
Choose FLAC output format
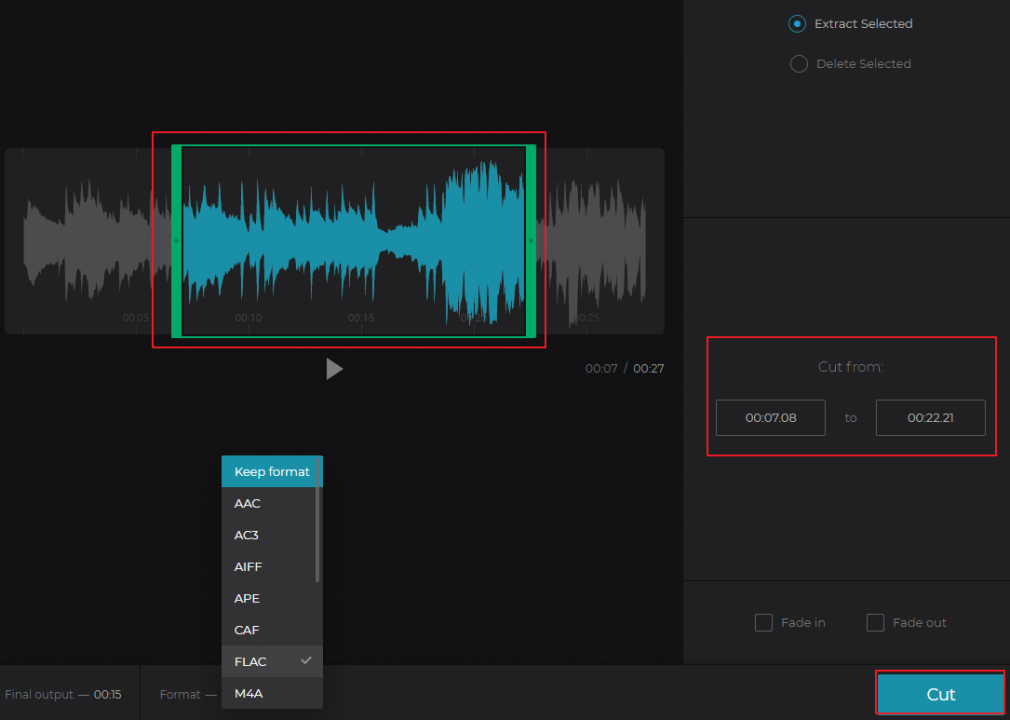pyautogui.click(x=272, y=661)
